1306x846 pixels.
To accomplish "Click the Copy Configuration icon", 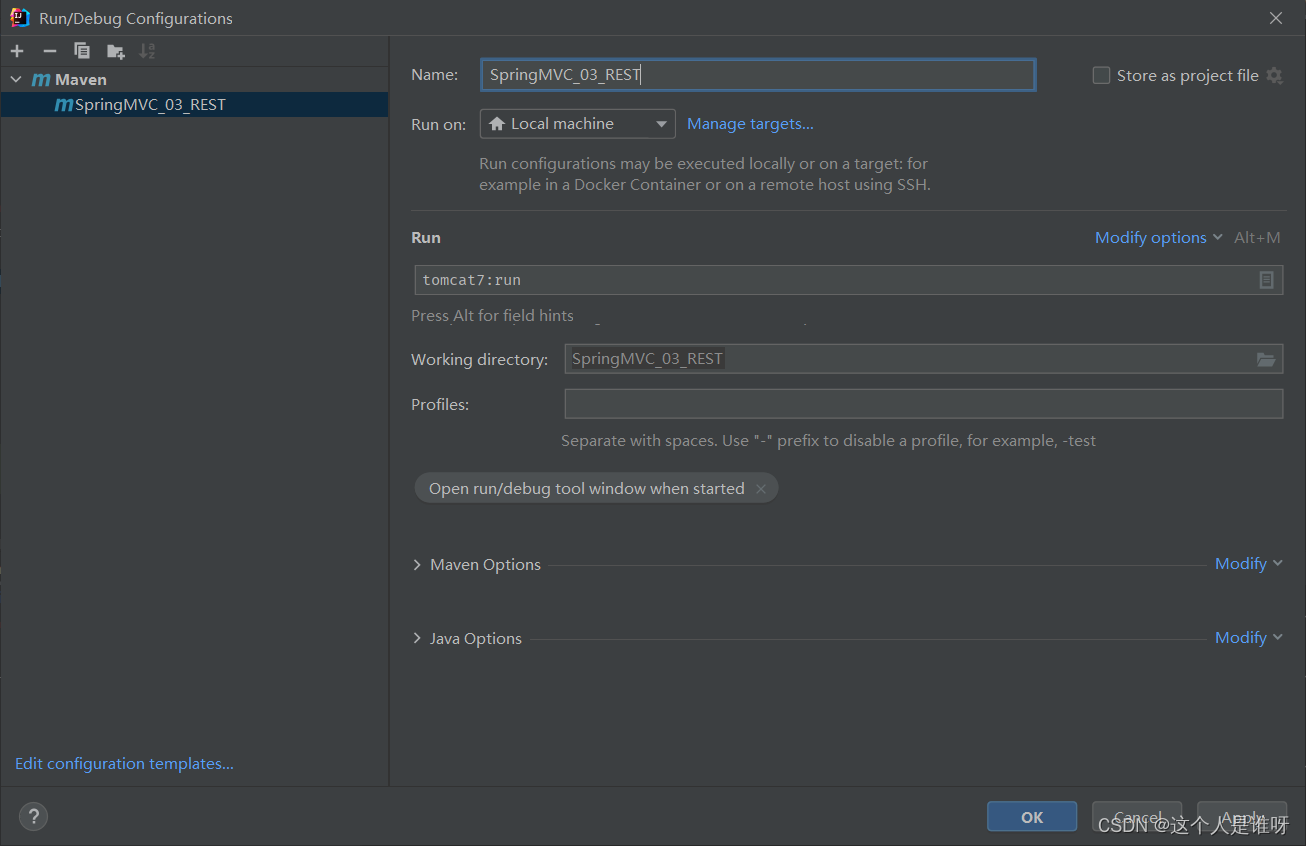I will 82,51.
